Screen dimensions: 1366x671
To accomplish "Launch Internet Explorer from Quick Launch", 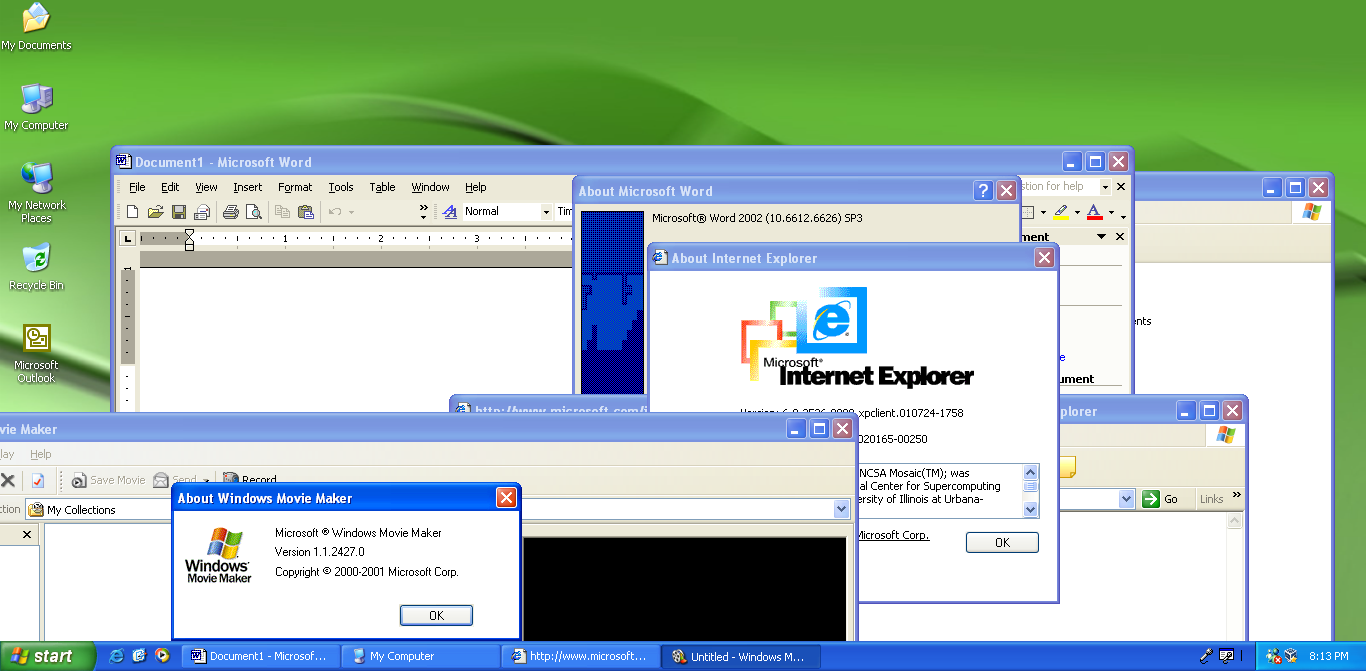I will (117, 656).
